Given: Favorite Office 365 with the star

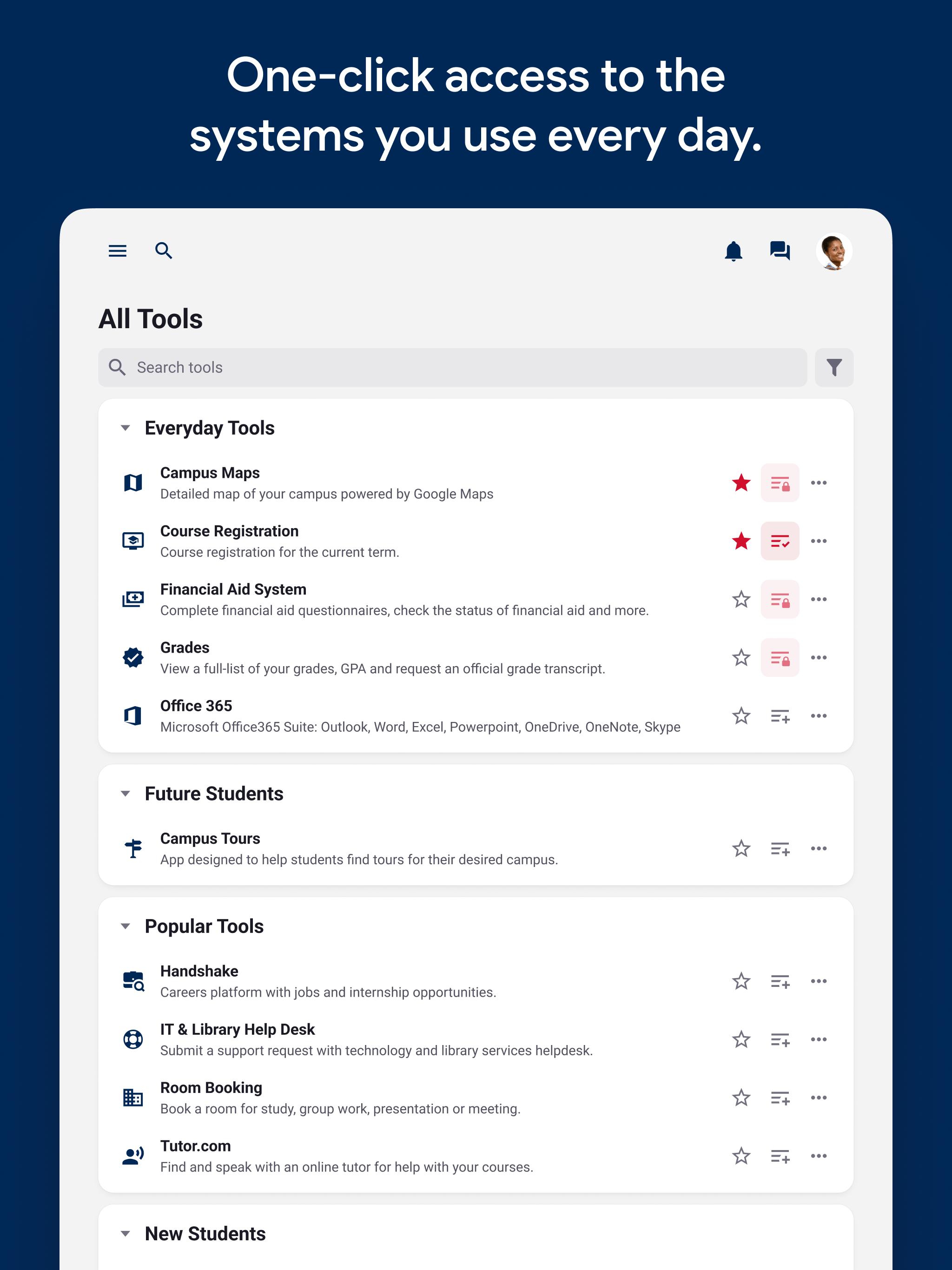Looking at the screenshot, I should (x=741, y=716).
